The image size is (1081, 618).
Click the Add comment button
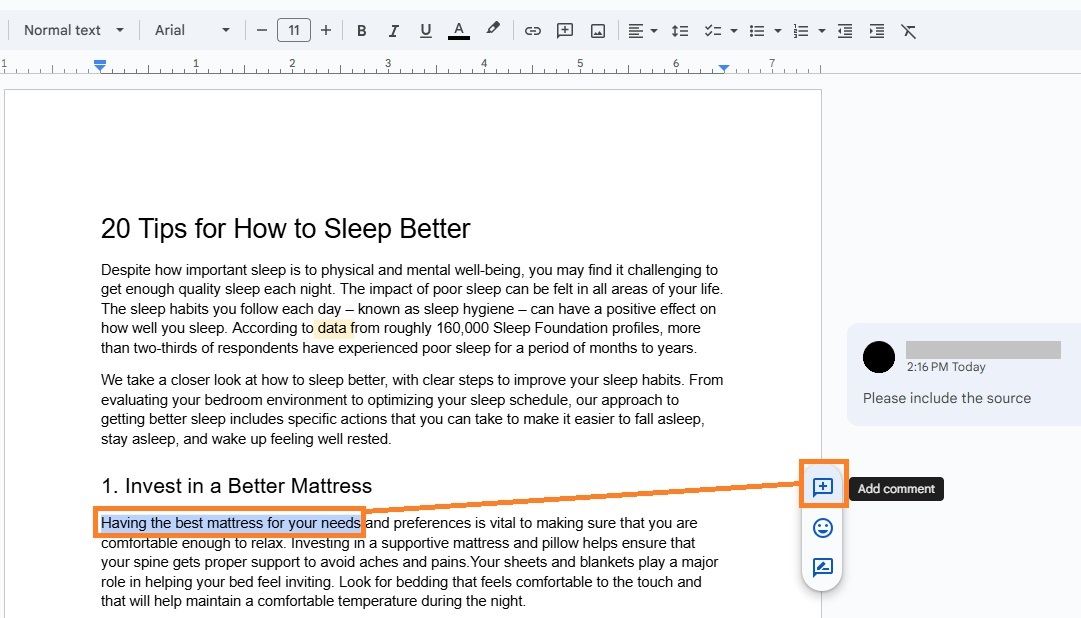tap(821, 487)
